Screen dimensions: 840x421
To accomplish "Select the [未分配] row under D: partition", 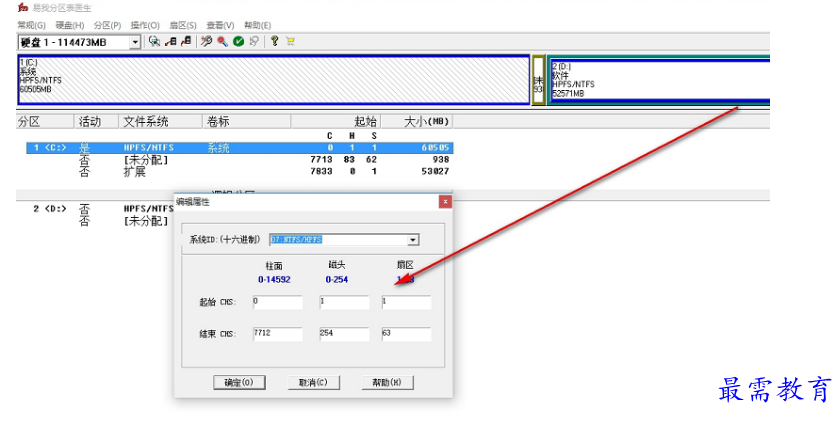I will tap(101, 221).
